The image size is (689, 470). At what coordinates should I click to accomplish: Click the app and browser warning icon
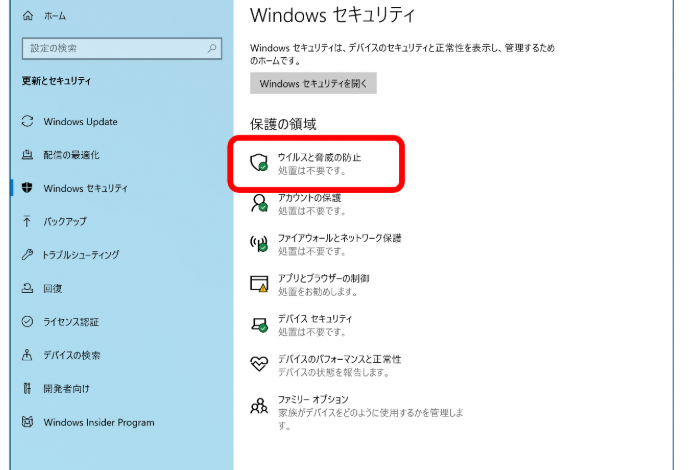coord(259,284)
